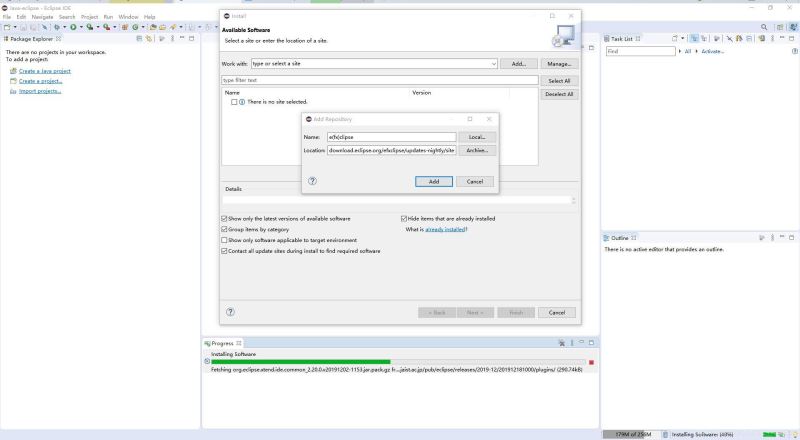Toggle Scheduled view in Task List

click(703, 39)
